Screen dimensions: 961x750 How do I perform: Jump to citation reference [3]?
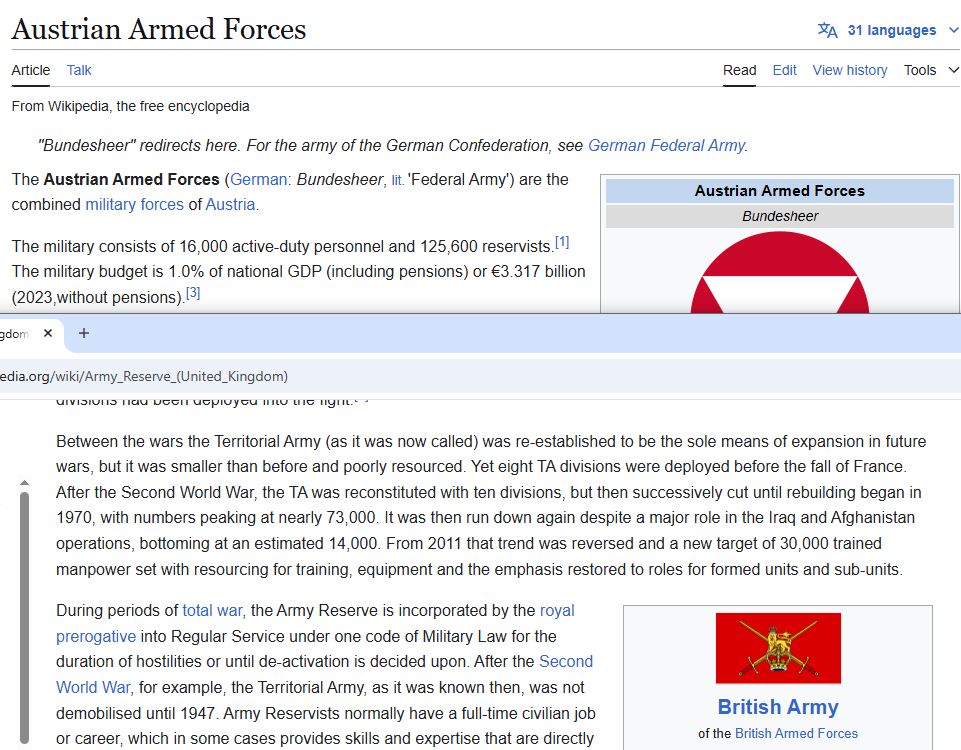pyautogui.click(x=193, y=293)
